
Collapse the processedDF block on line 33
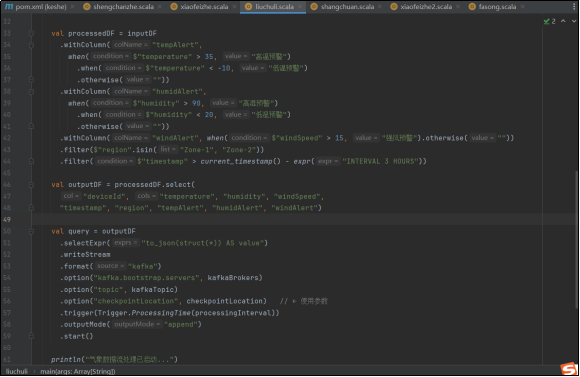pyautogui.click(x=31, y=33)
